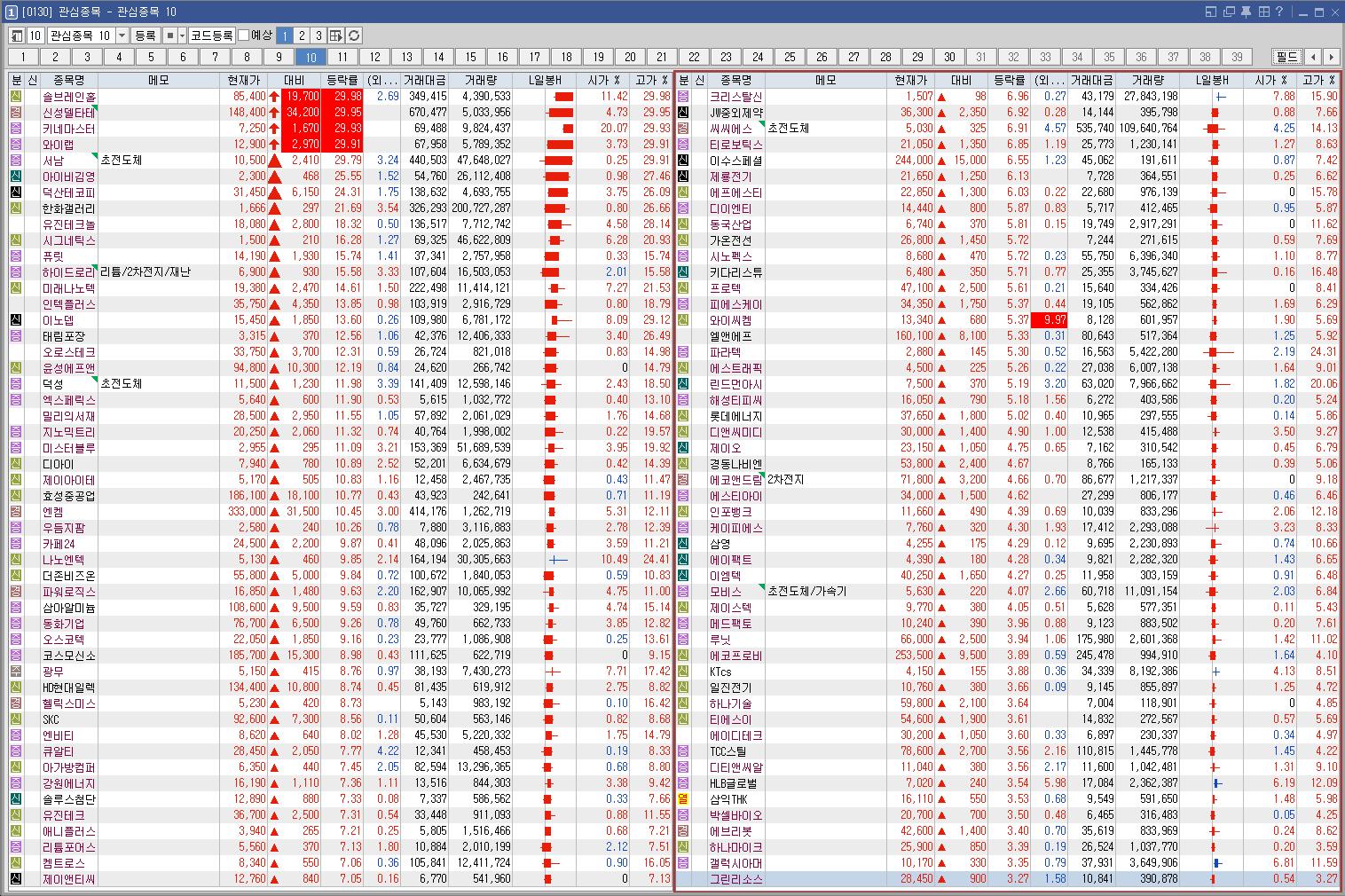Viewport: 1345px width, 896px height.
Task: Click the refresh icon in the toolbar
Action: [354, 35]
